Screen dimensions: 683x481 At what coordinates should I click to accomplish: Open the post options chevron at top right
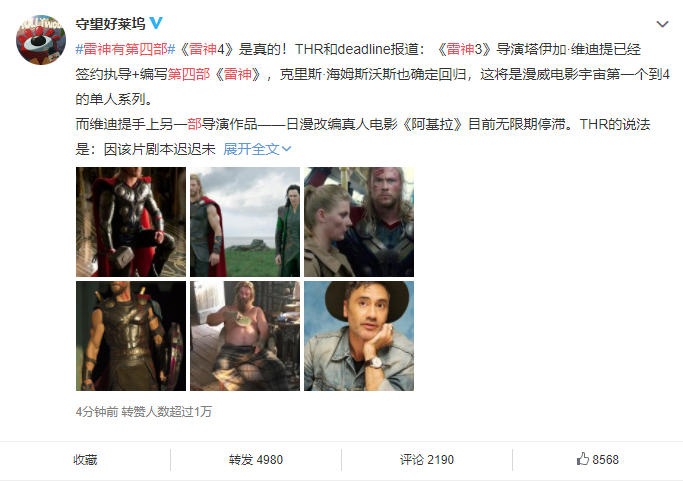[x=662, y=24]
